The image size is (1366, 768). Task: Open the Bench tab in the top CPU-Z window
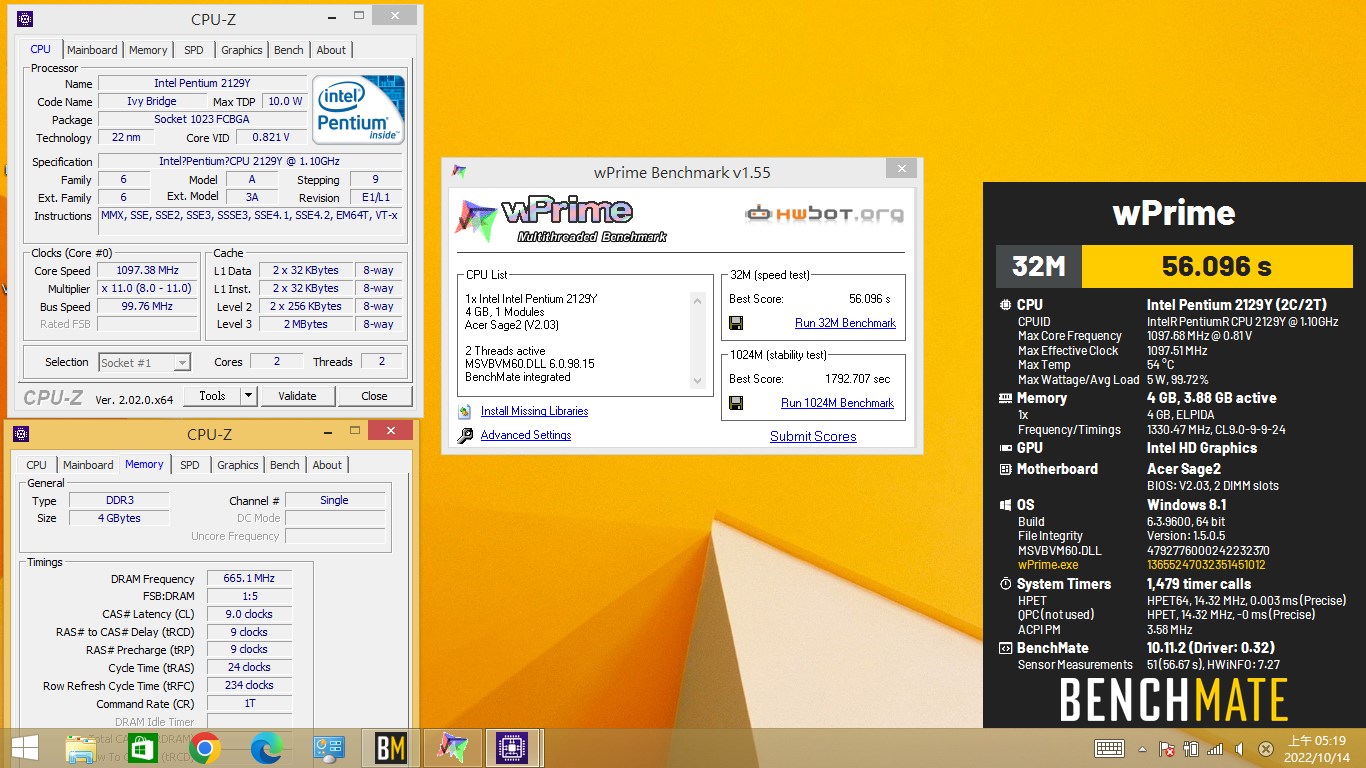click(x=289, y=50)
